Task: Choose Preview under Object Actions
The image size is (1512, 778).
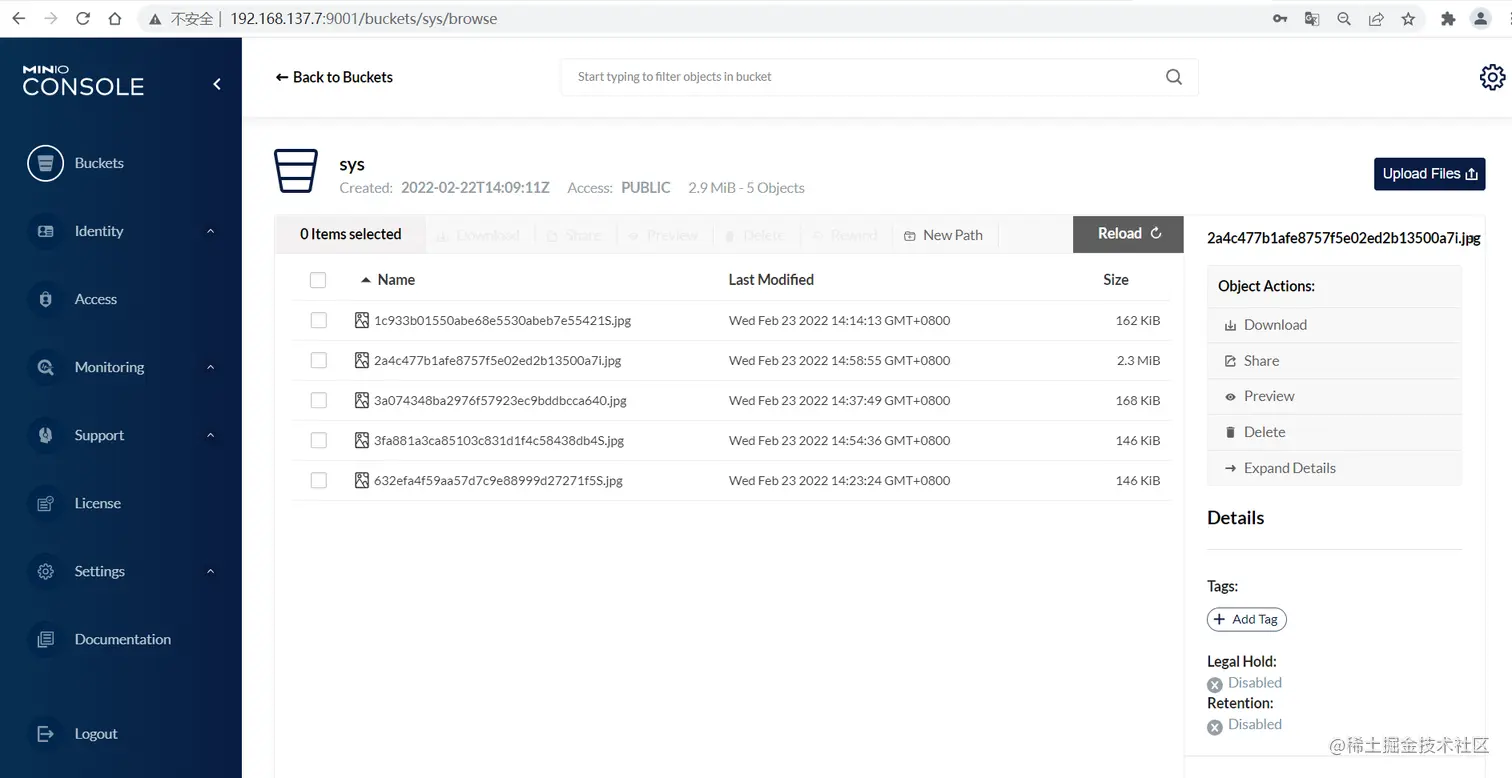Action: (1269, 396)
